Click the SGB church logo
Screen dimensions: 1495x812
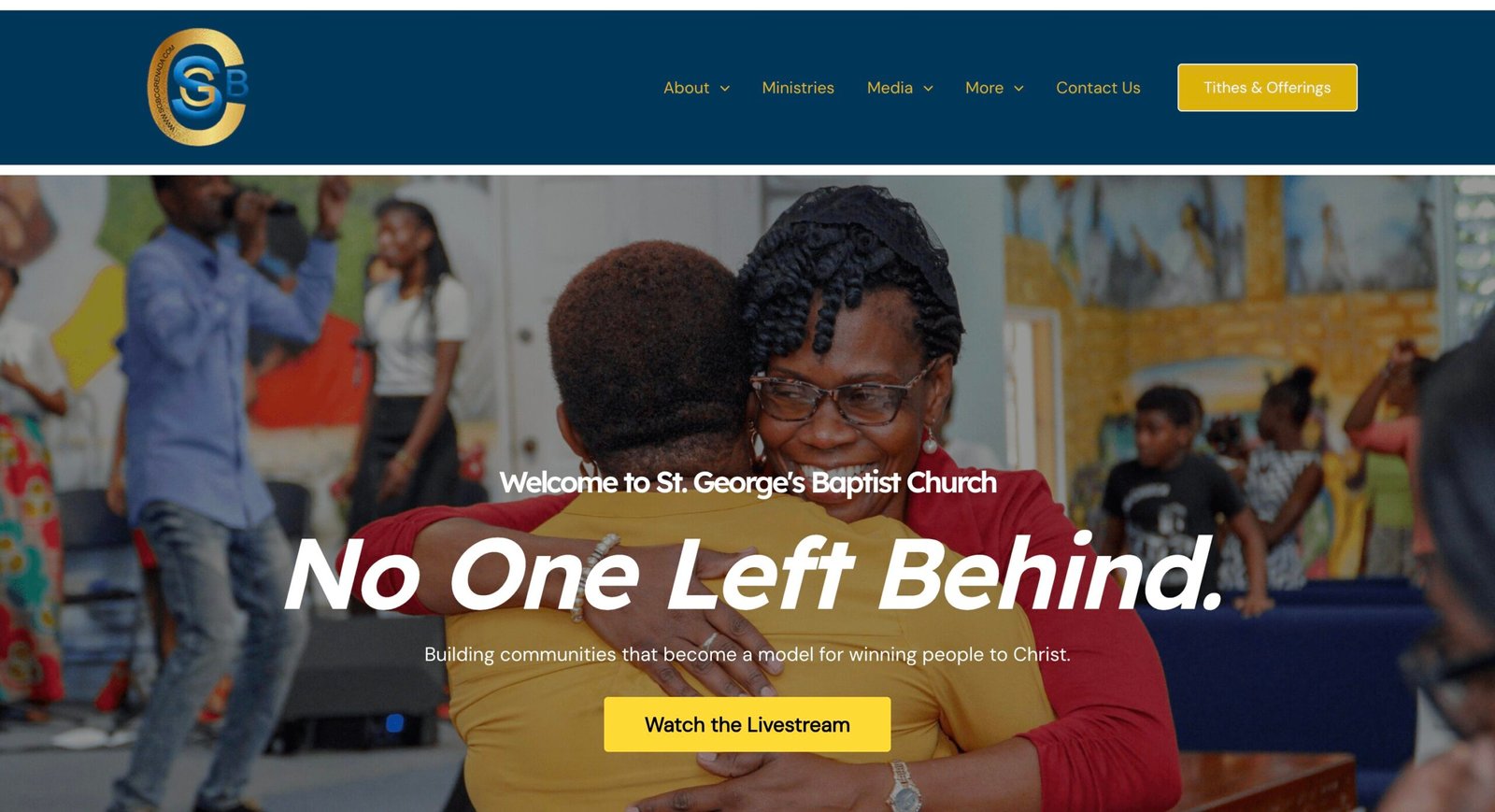pos(198,87)
